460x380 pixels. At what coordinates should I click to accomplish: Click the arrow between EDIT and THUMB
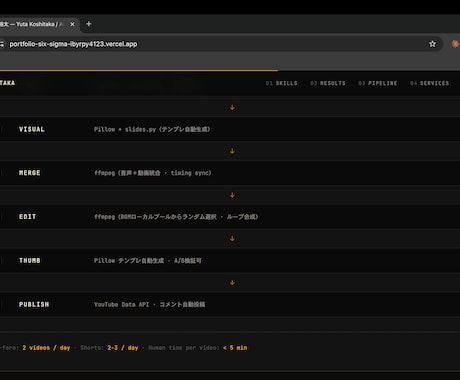[x=232, y=239]
